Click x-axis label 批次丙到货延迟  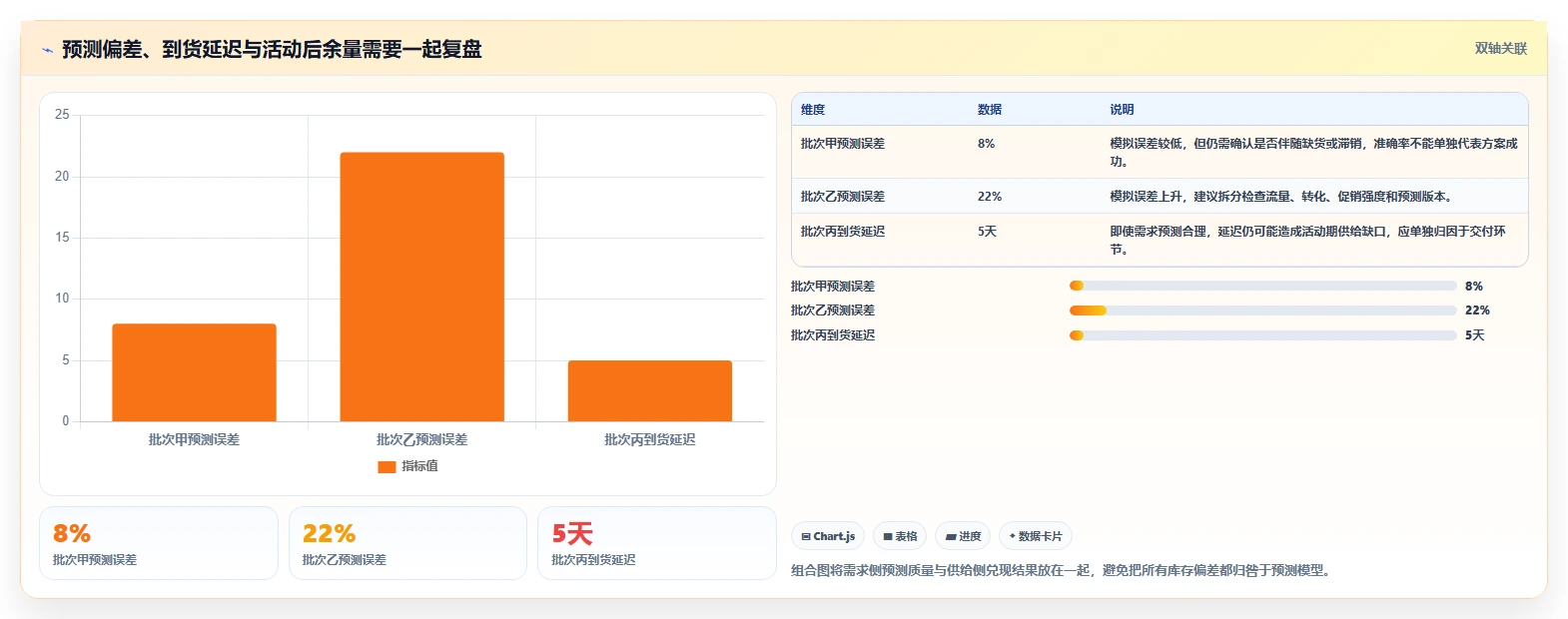click(x=650, y=439)
